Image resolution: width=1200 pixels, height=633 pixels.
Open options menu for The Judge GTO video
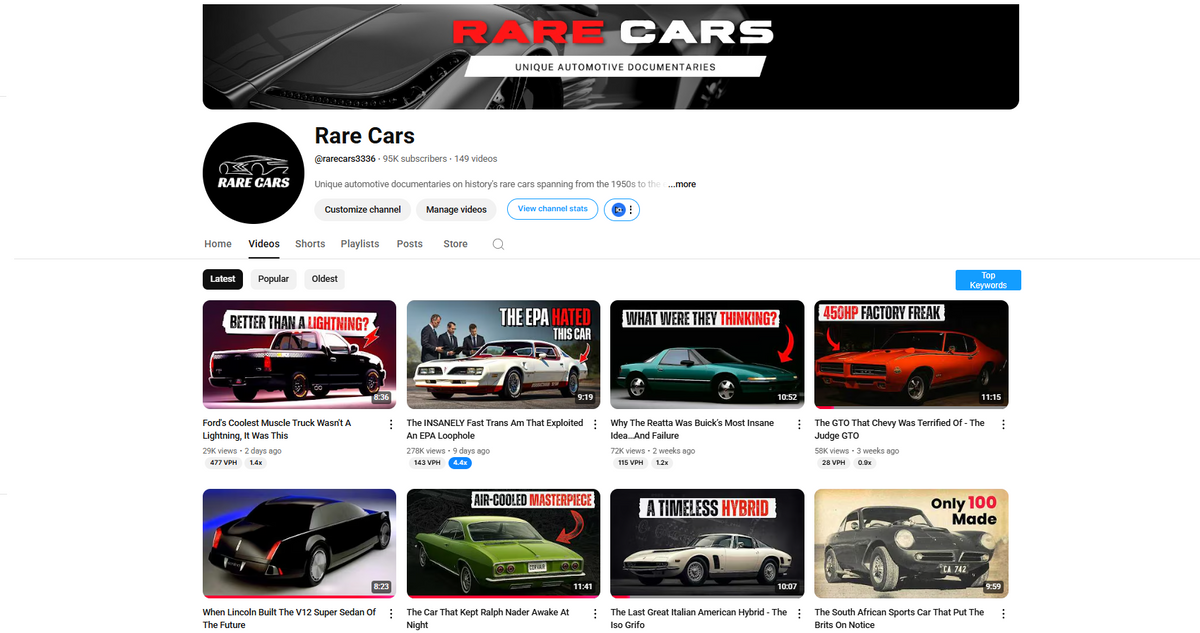coord(1003,424)
